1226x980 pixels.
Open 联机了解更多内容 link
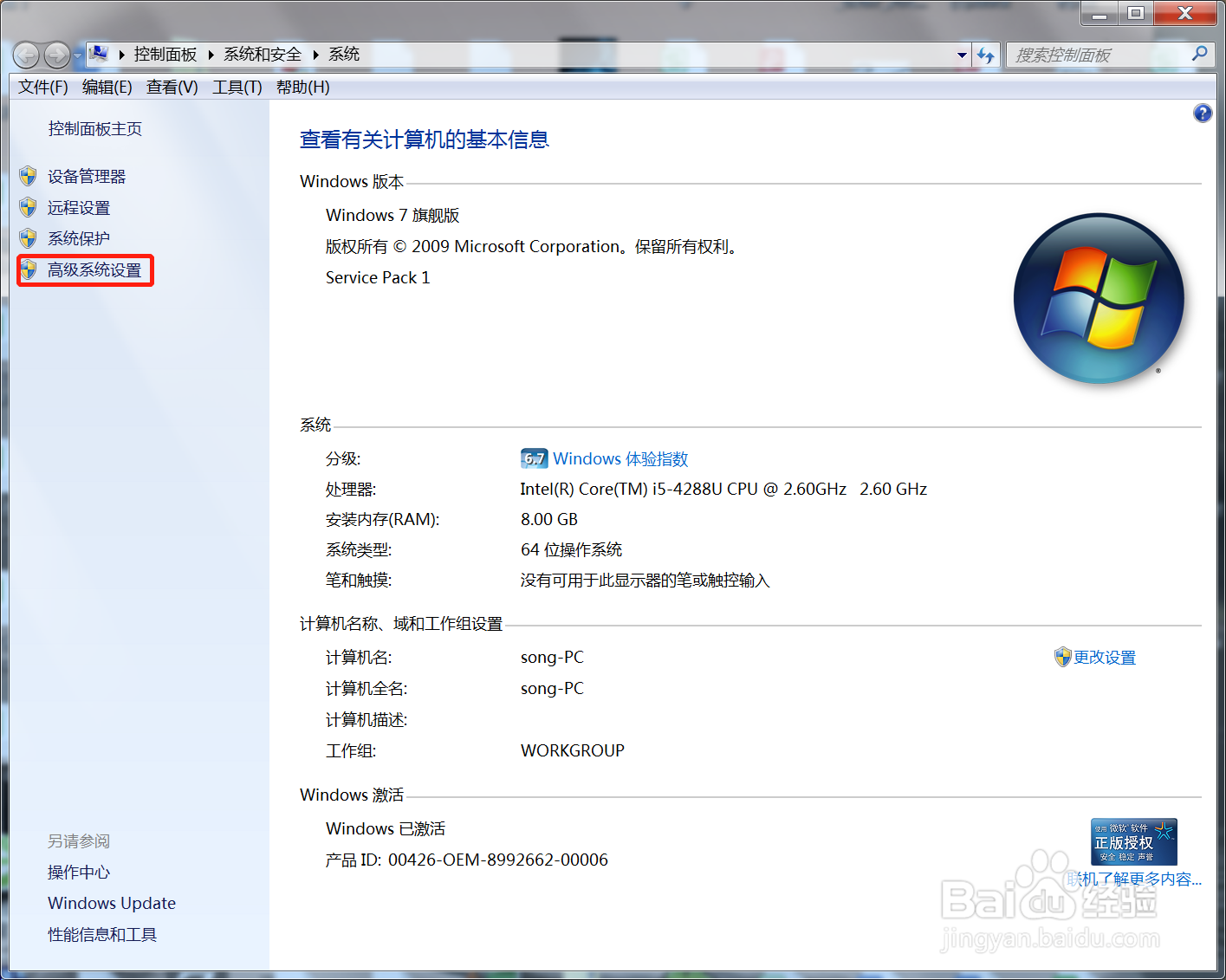1134,879
